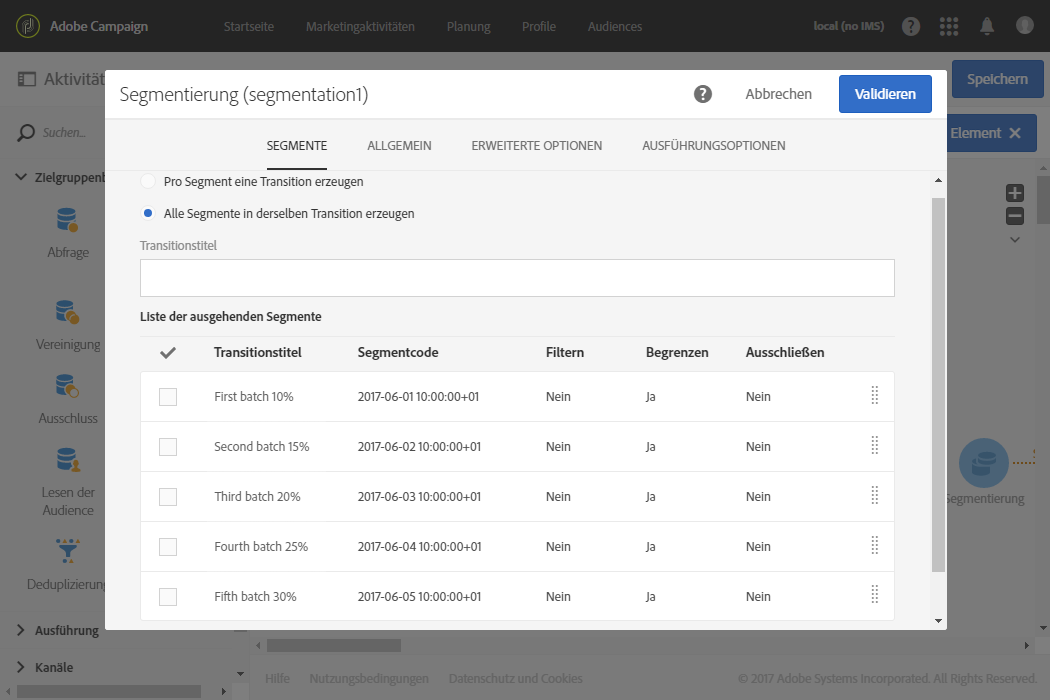Select the Abfrage activity icon
Screen dimensions: 1050x700
68,220
